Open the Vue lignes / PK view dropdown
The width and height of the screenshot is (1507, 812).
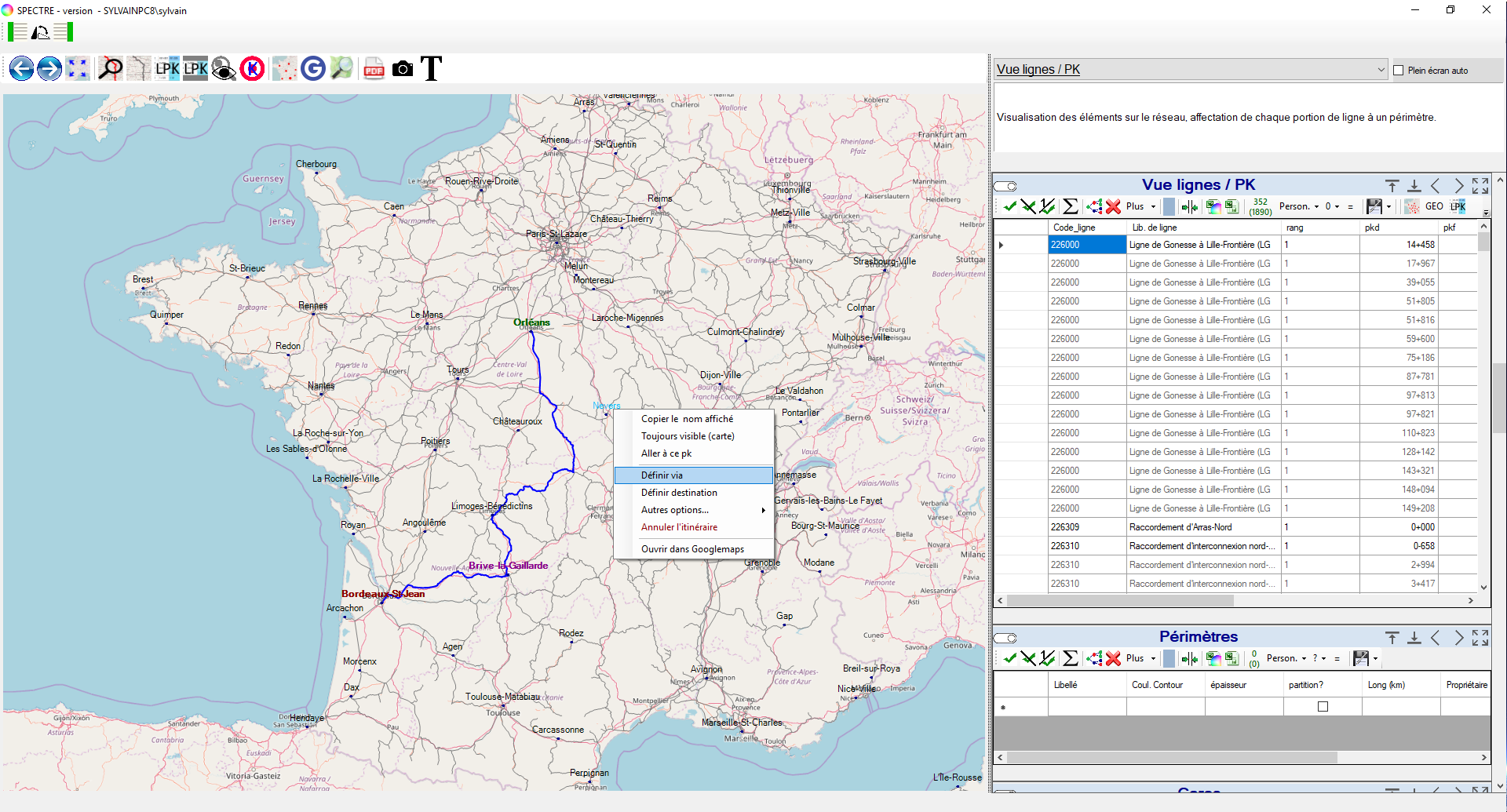tap(1381, 70)
